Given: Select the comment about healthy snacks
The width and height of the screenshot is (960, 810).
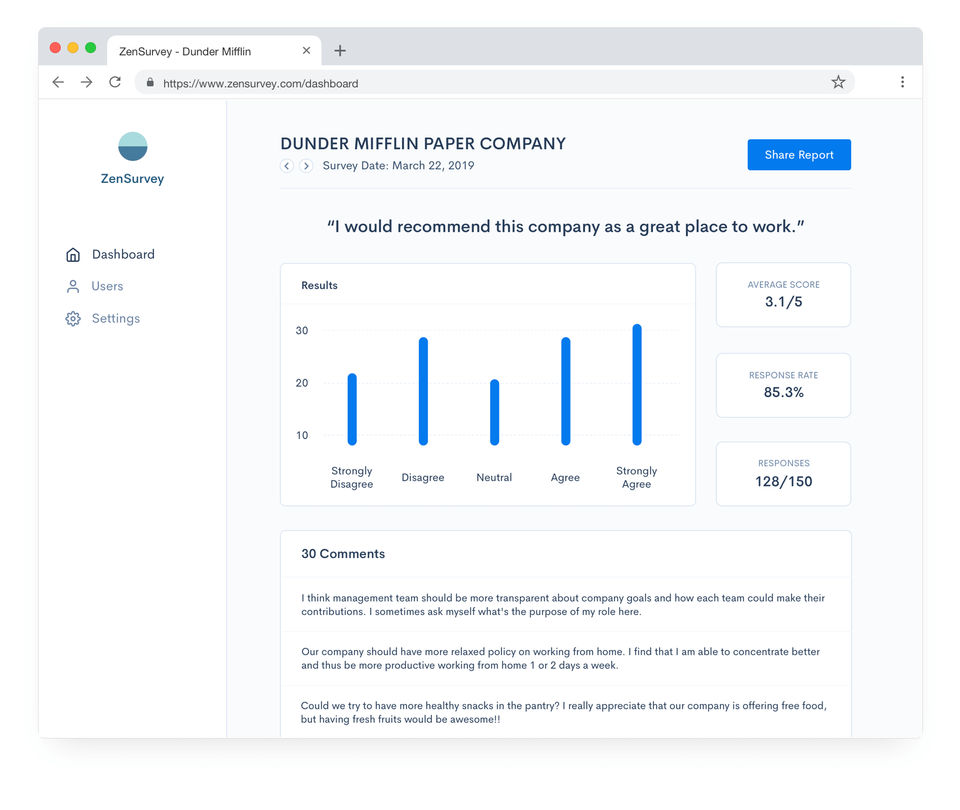Looking at the screenshot, I should pyautogui.click(x=566, y=713).
